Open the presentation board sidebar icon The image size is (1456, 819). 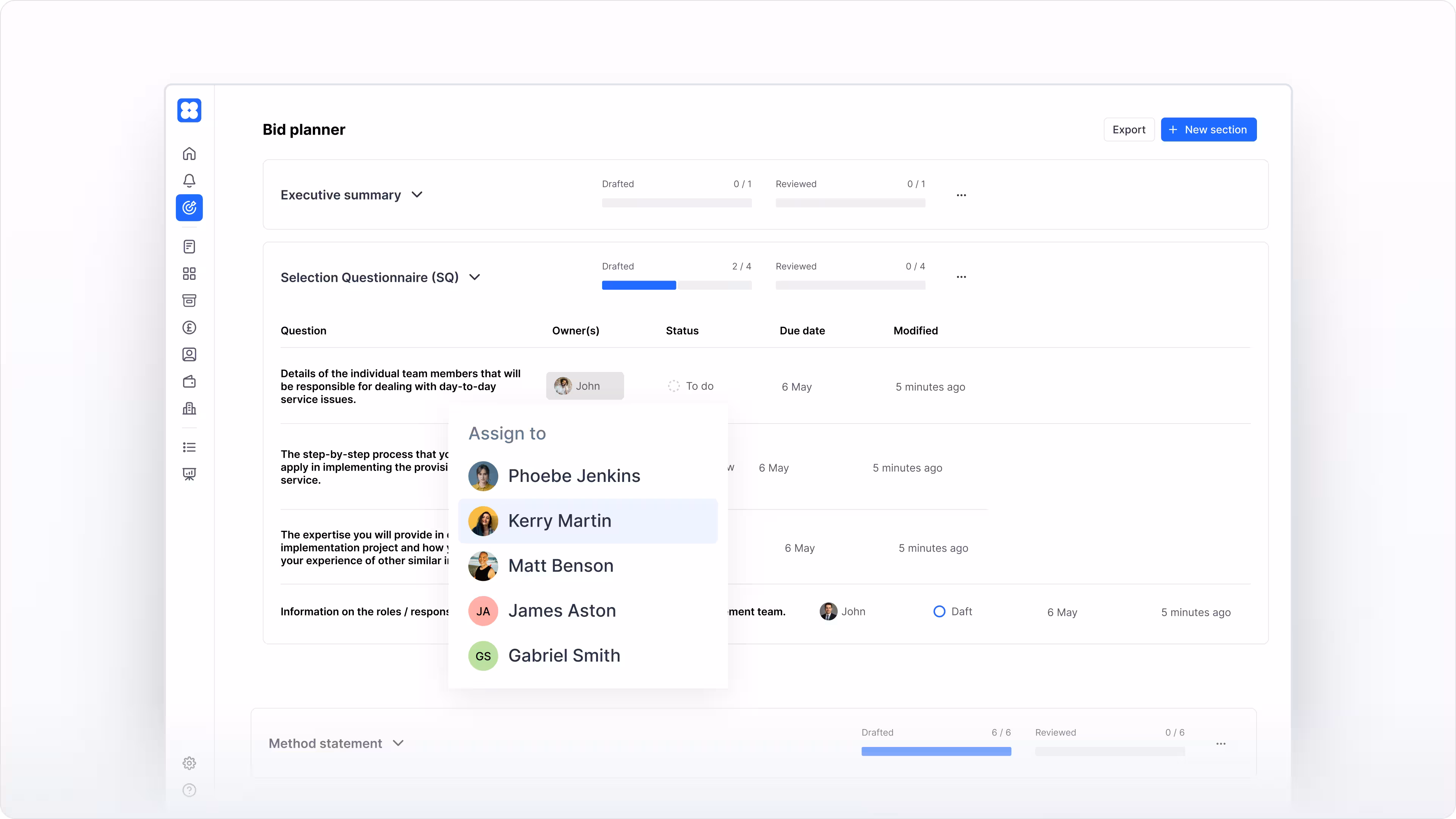point(189,474)
